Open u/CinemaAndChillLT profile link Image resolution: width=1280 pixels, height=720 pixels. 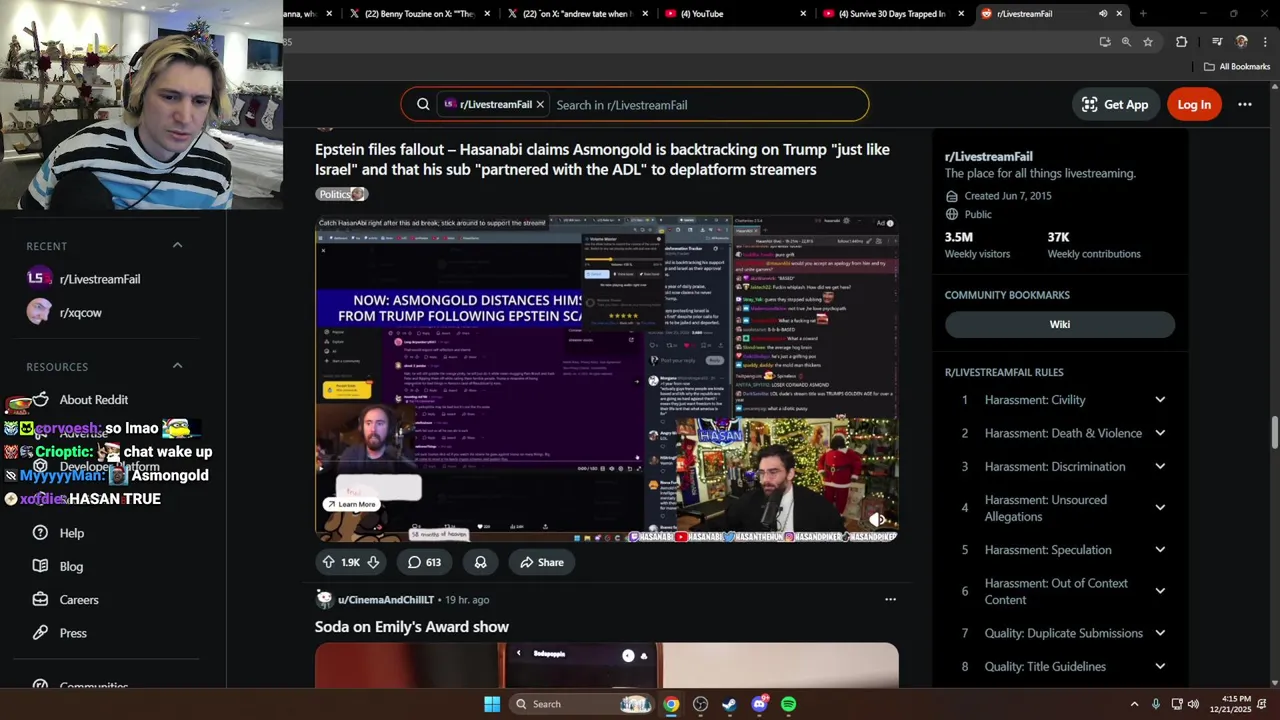pyautogui.click(x=386, y=600)
